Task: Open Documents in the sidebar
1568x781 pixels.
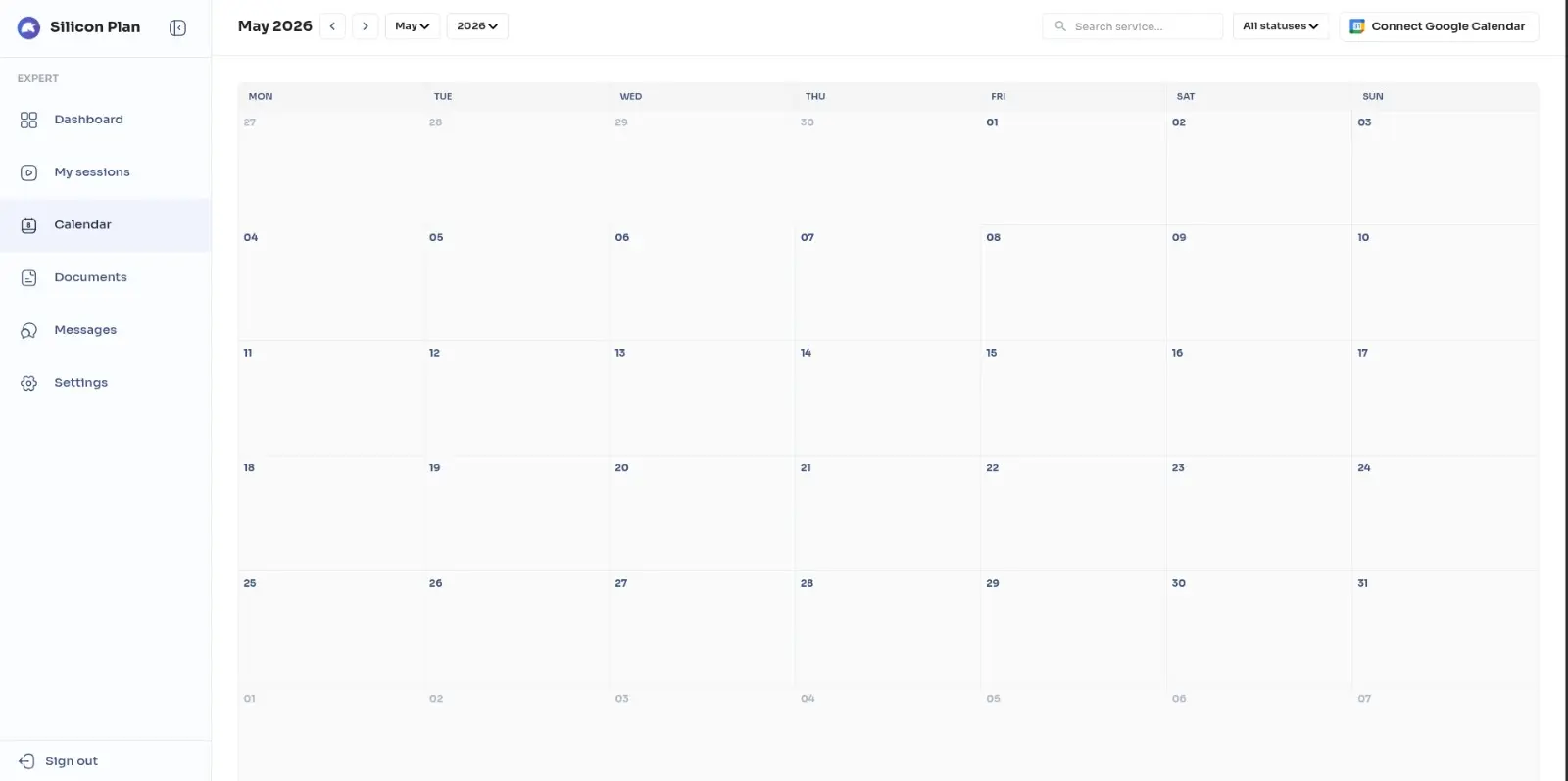Action: (x=105, y=278)
